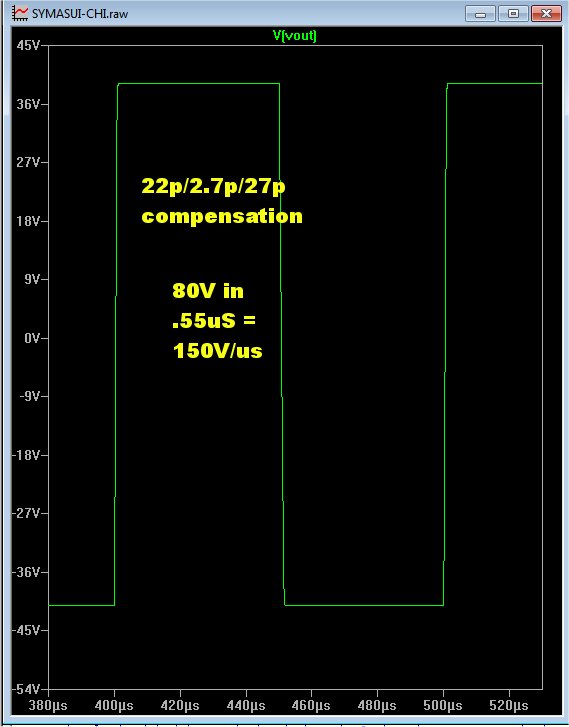Click the 0V vertical axis label
Viewport: 569px width, 727px height.
(x=32, y=338)
